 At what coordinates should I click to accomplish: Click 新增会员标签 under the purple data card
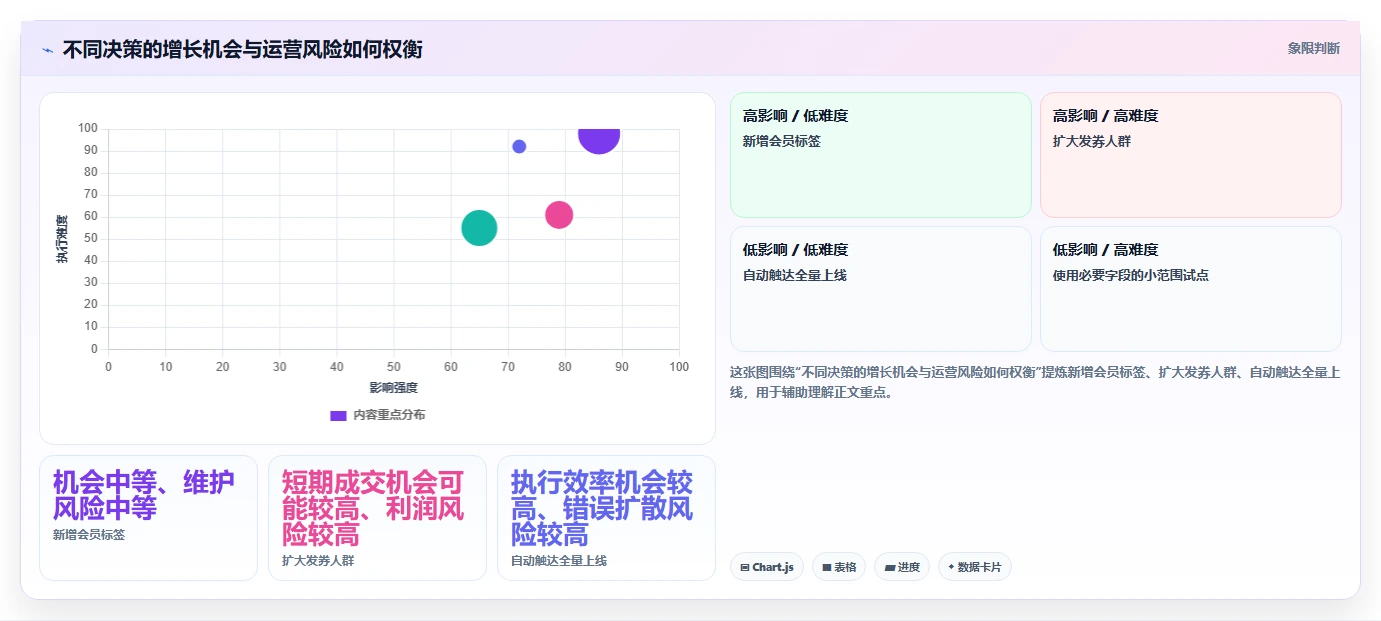pos(89,535)
